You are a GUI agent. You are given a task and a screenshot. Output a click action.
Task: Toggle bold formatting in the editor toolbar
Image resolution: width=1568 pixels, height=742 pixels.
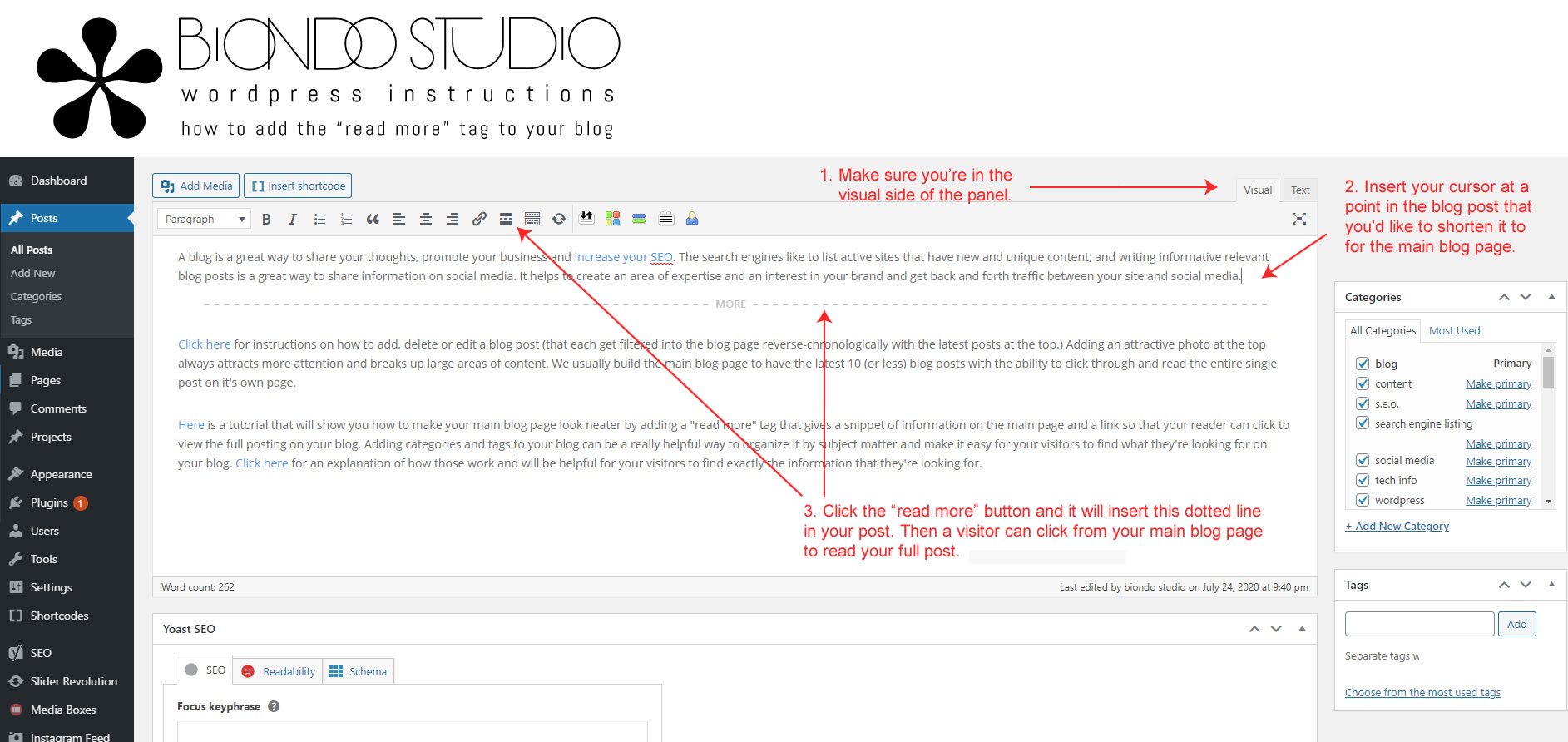pos(266,219)
